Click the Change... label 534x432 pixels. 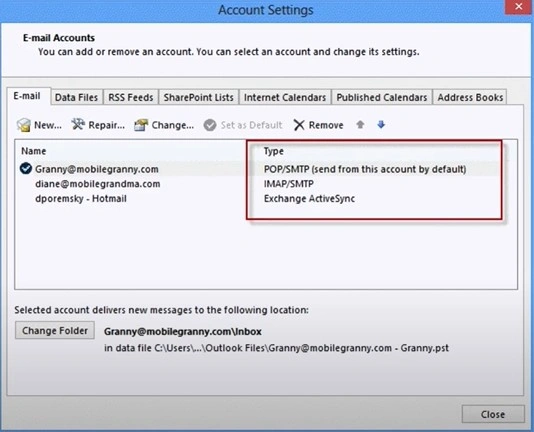[x=173, y=125]
